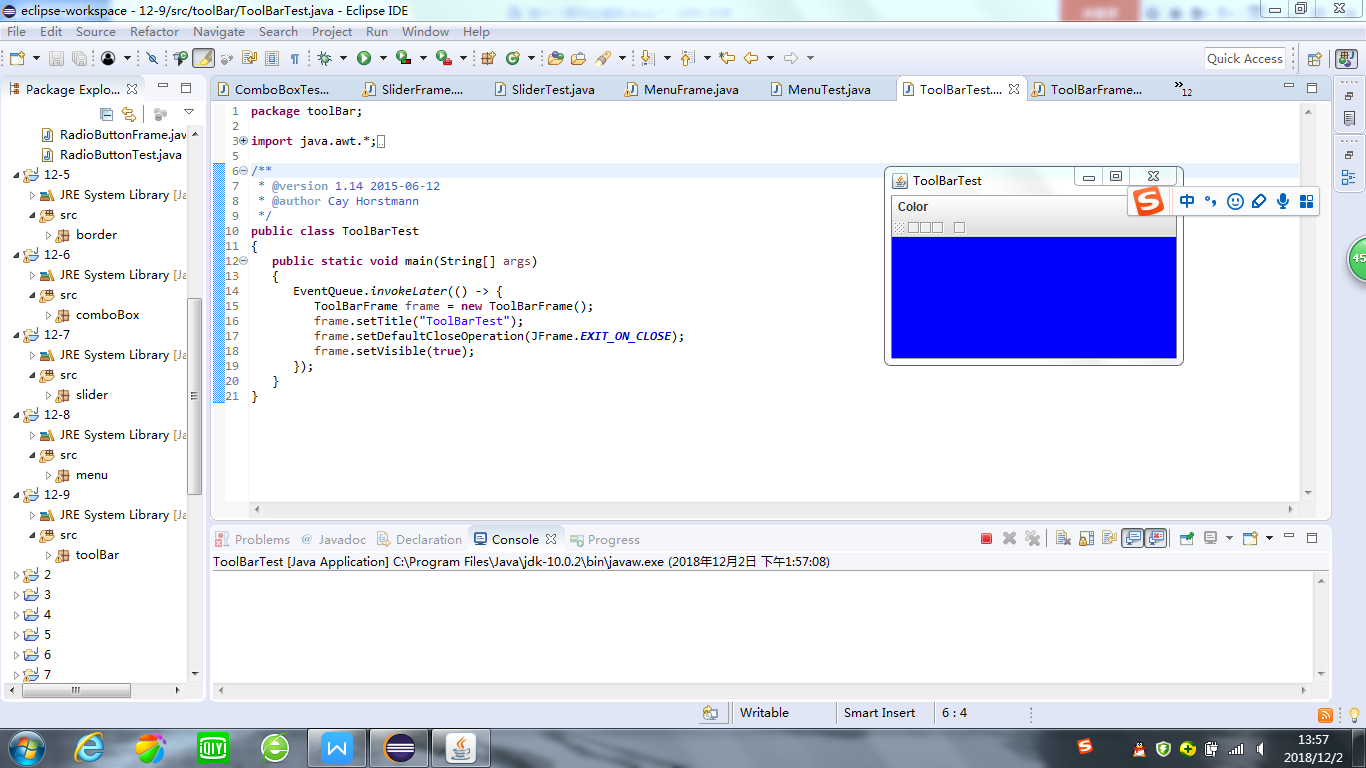Click the Windows Start button

[x=24, y=747]
